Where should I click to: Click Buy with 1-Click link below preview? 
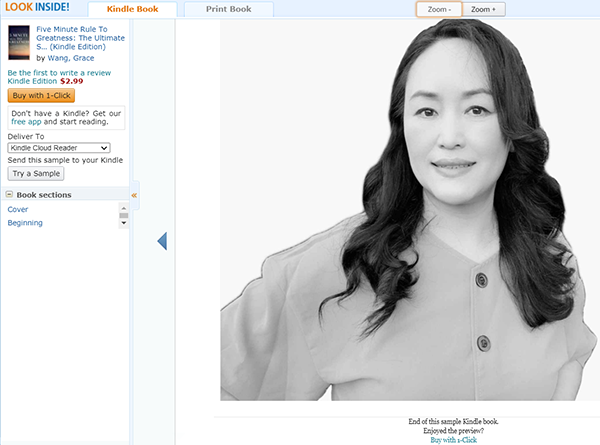click(453, 440)
